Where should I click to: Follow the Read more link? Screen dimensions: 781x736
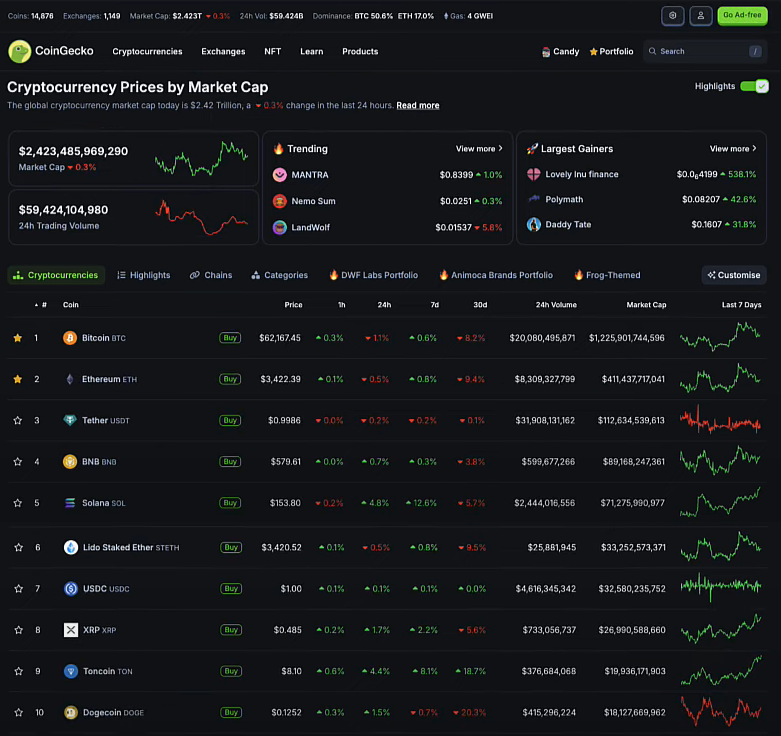point(417,105)
